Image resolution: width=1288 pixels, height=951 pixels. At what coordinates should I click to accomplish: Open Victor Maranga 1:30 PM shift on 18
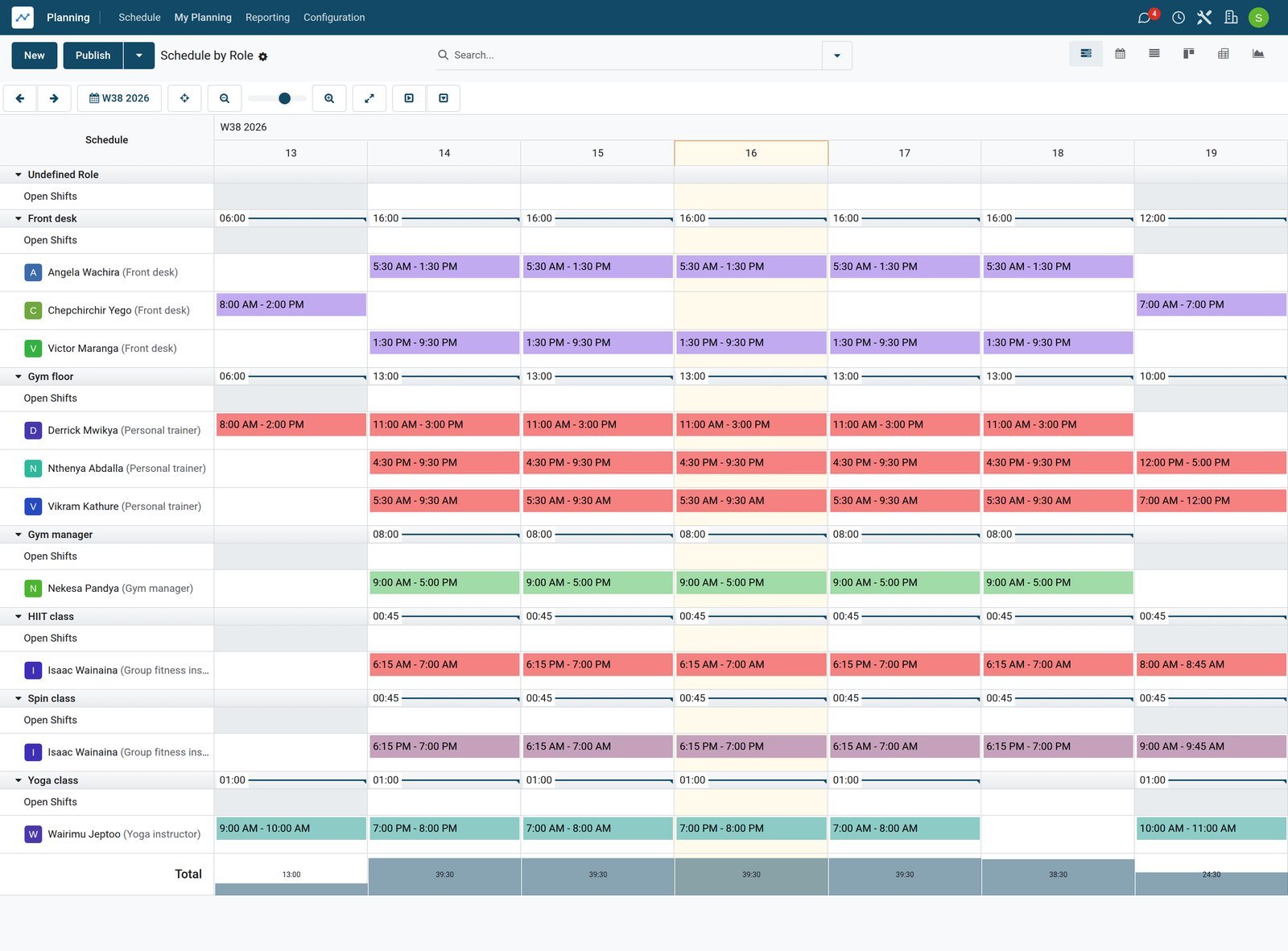coord(1058,342)
